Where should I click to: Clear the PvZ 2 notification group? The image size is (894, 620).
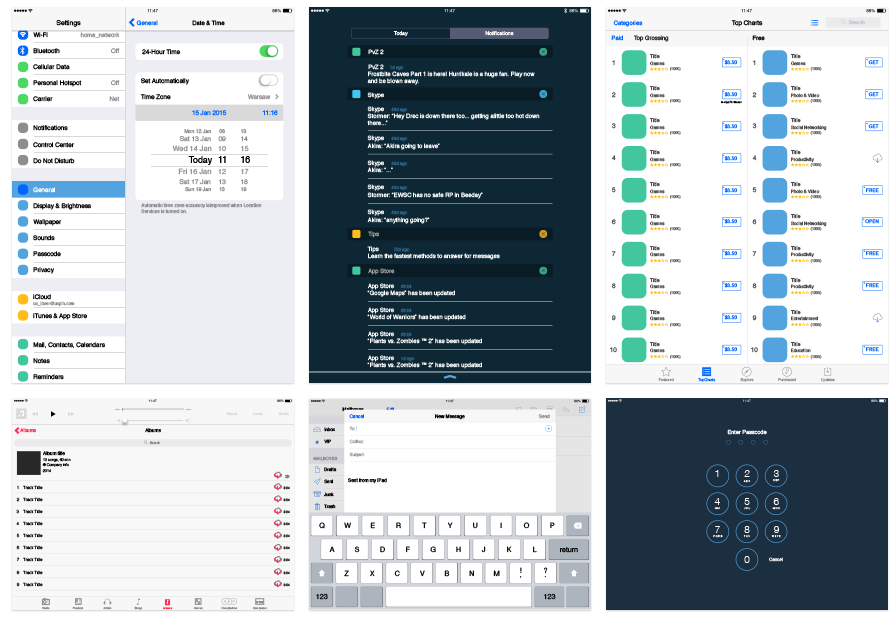click(543, 52)
